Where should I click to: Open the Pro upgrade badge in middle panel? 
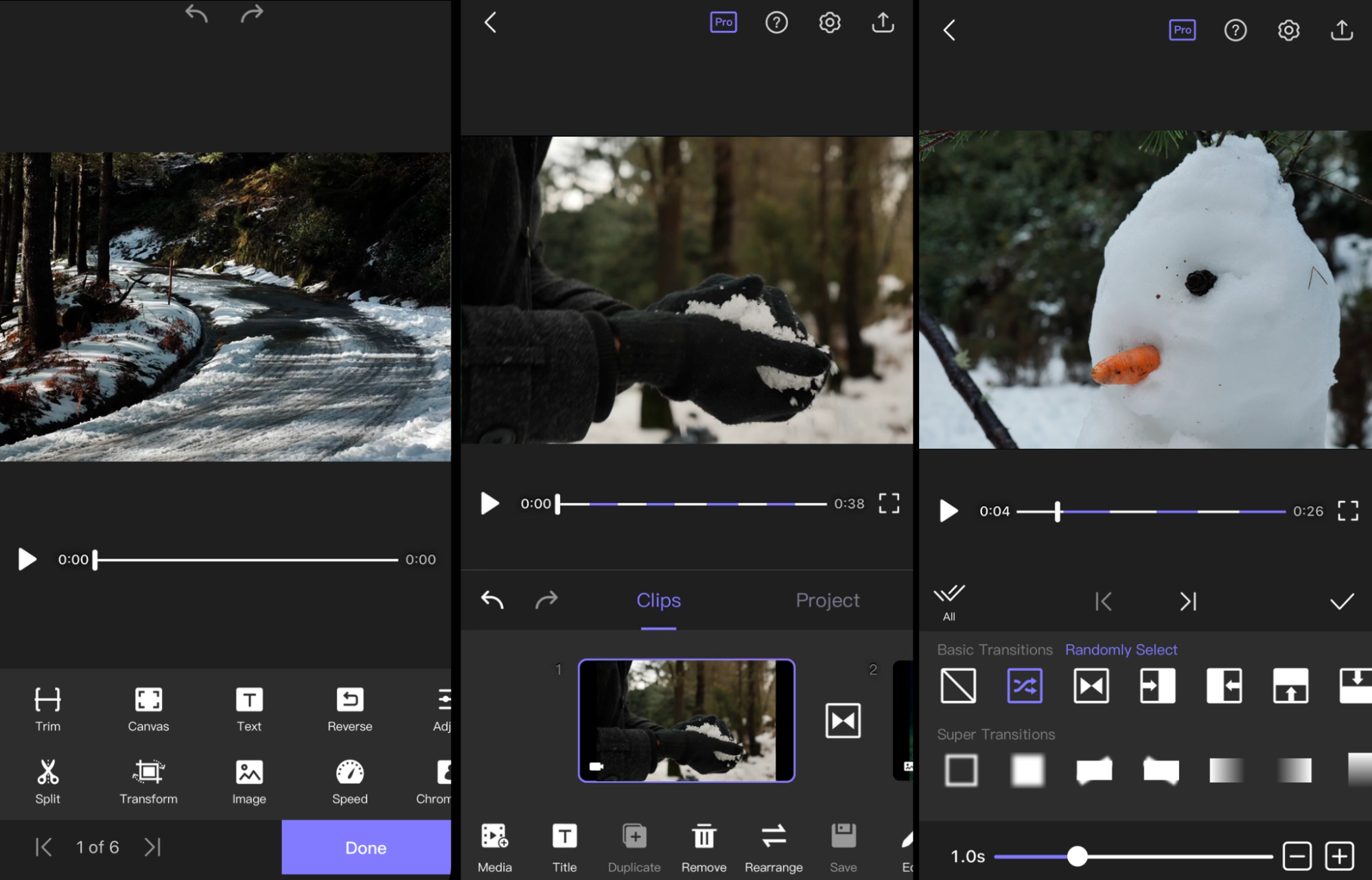click(723, 23)
